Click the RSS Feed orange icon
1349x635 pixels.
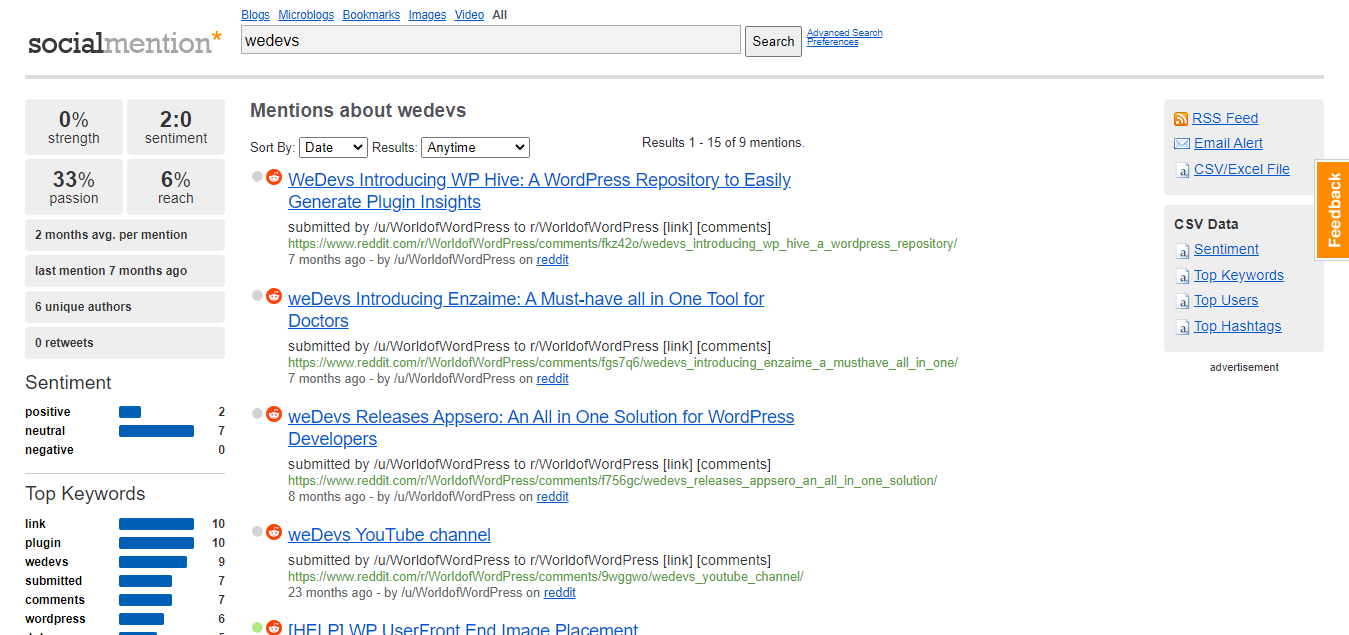tap(1181, 119)
